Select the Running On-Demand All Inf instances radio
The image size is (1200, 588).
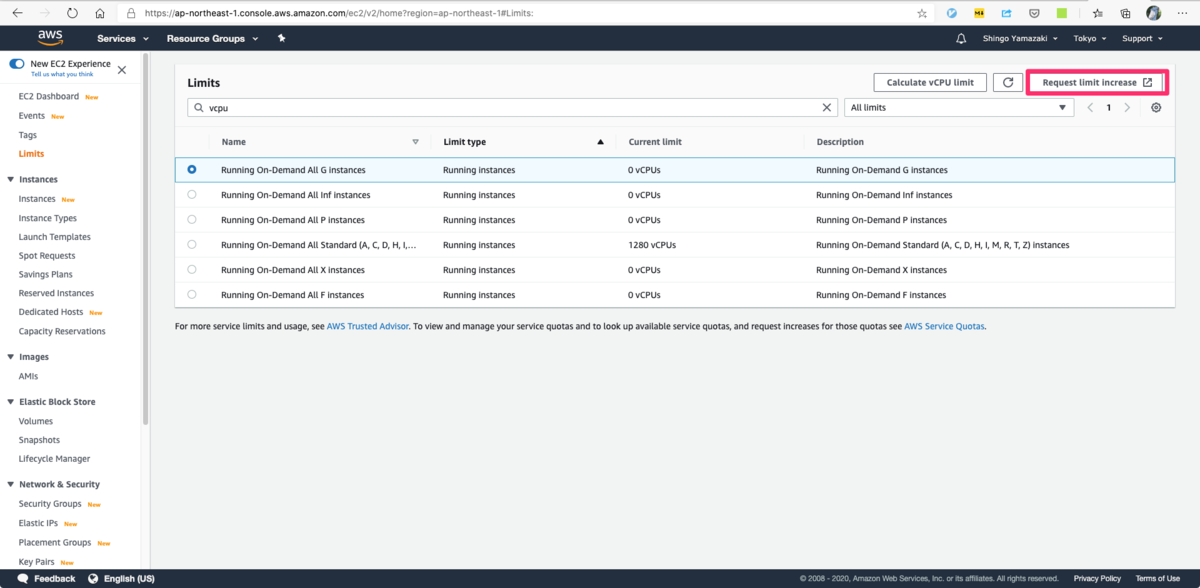[192, 195]
